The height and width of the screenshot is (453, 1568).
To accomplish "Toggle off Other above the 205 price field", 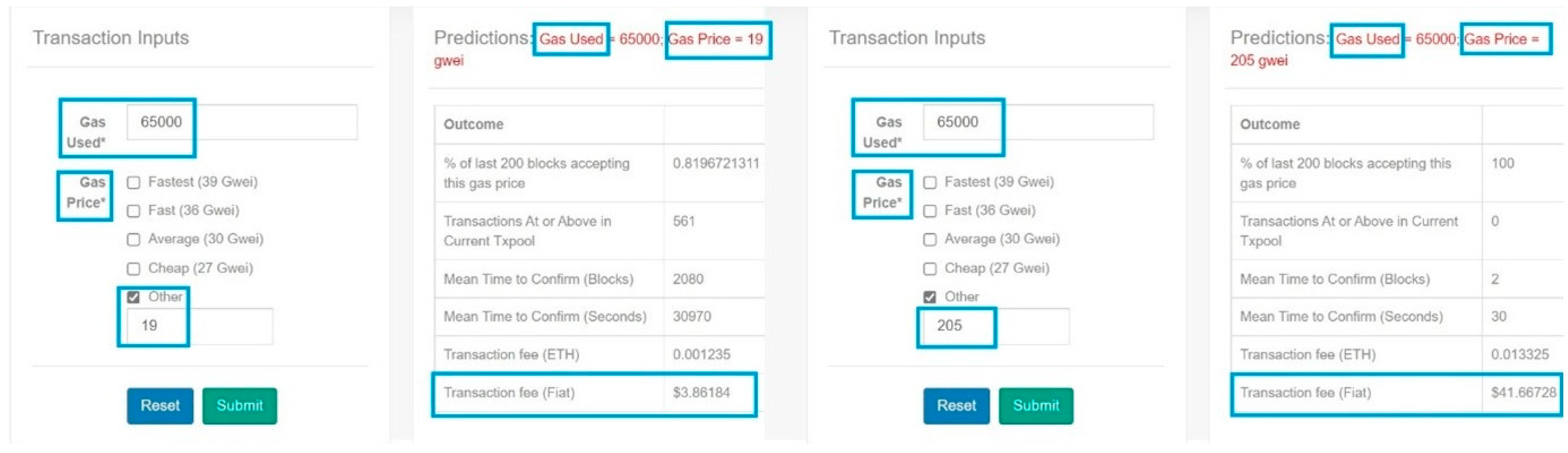I will pos(930,297).
